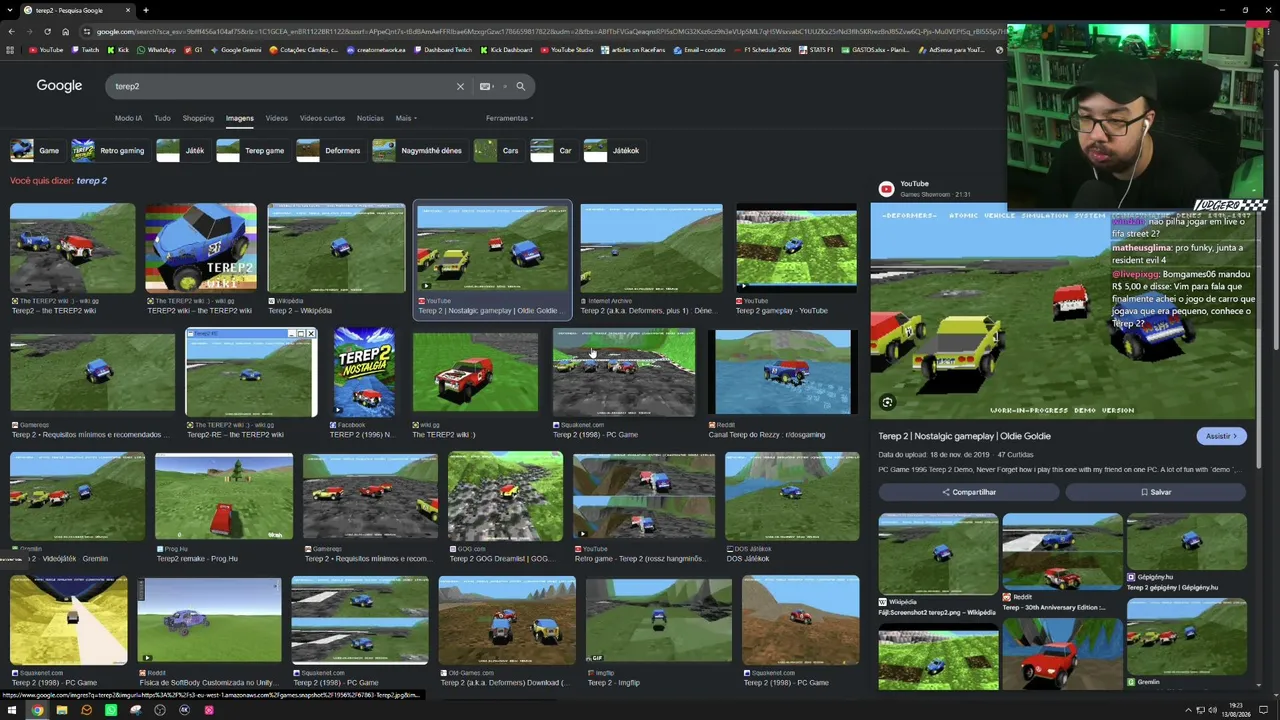
Task: Select the Imagens tab
Action: (239, 118)
